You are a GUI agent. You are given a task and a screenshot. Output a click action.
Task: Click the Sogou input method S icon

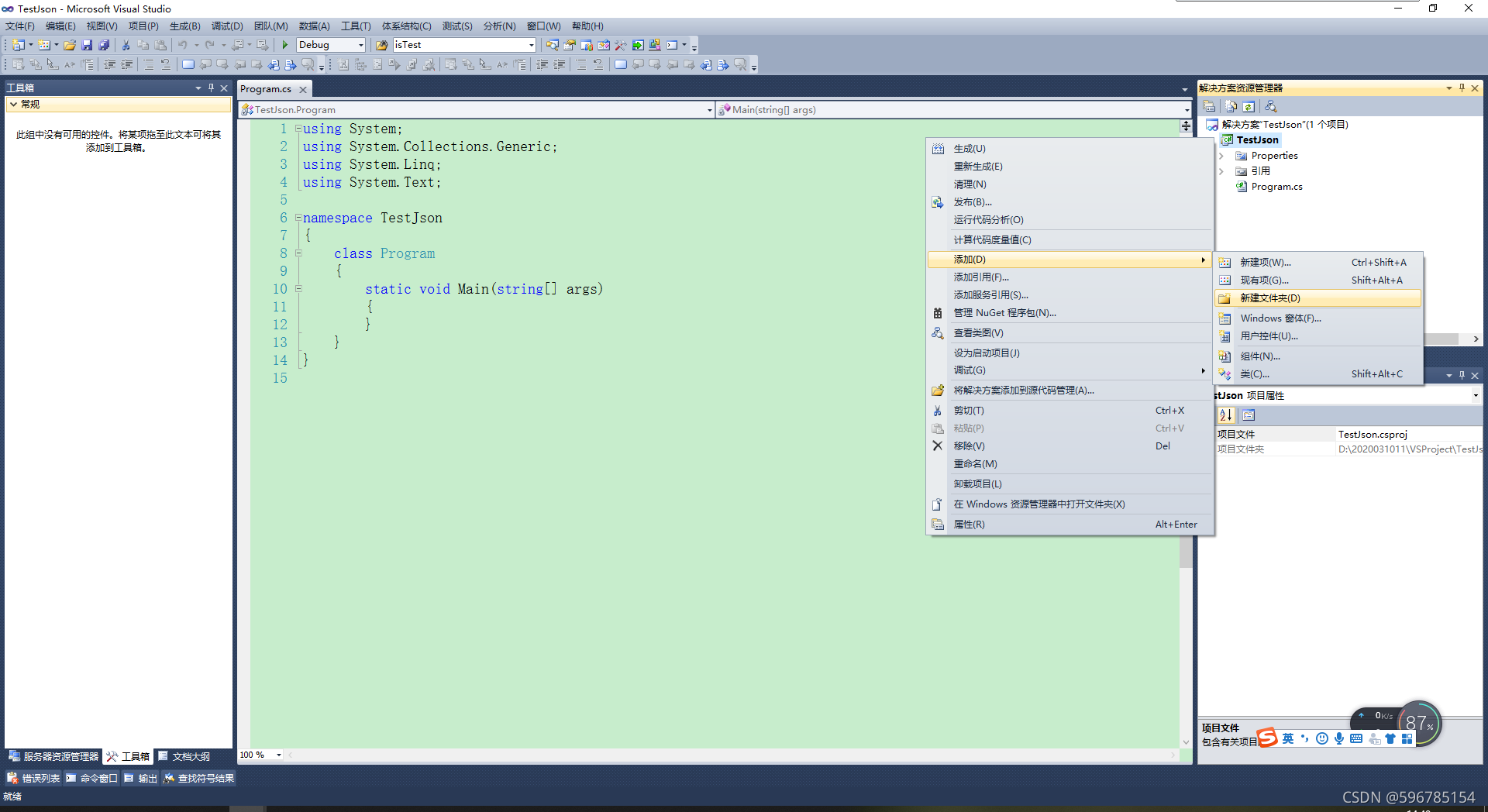click(1267, 738)
